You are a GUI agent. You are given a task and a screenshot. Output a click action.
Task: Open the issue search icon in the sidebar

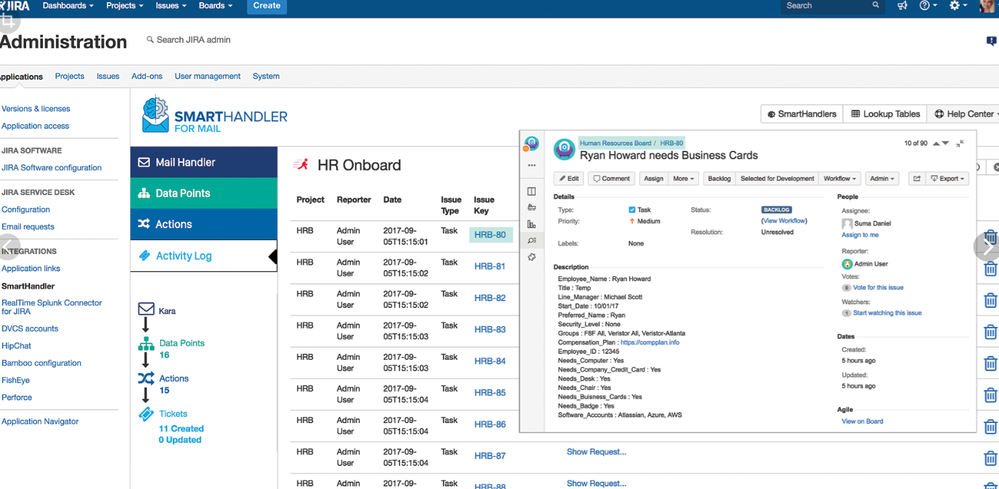[532, 241]
